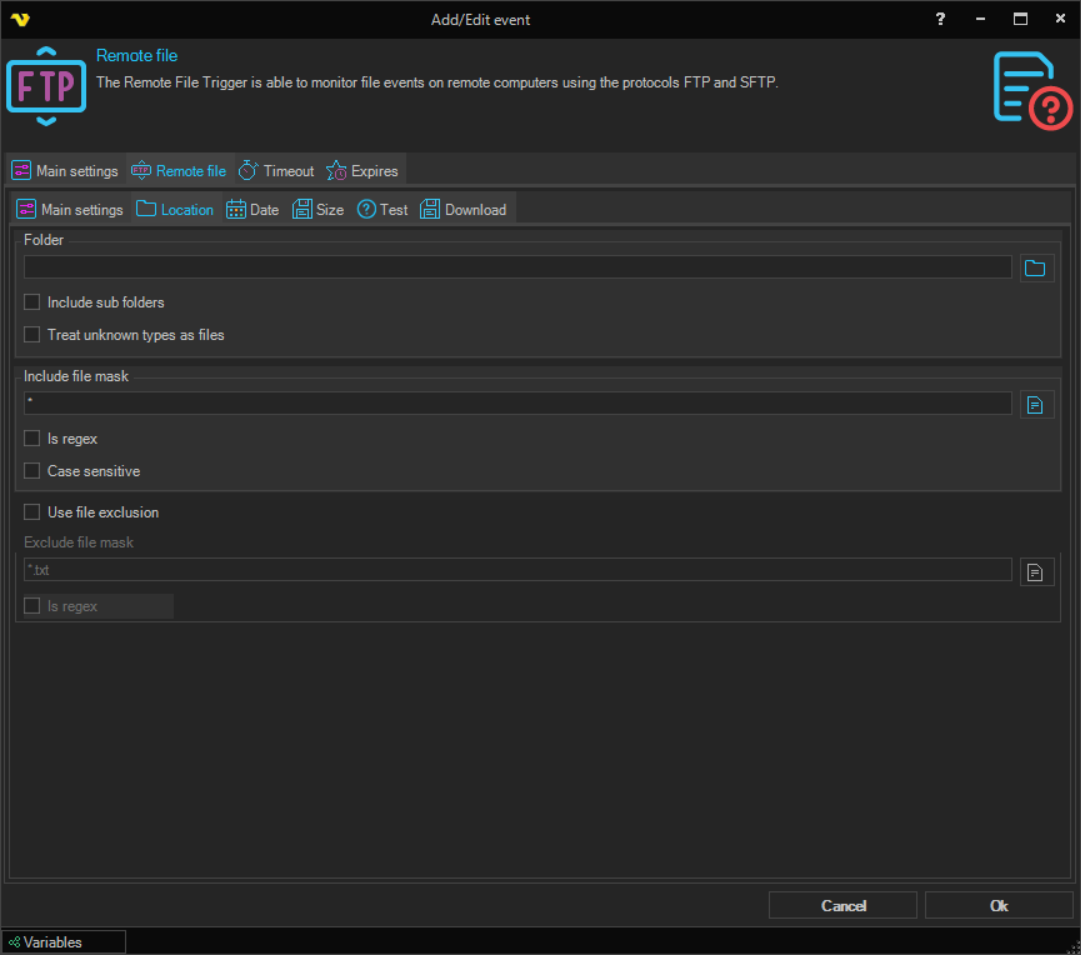Click the question mark help button in title bar
This screenshot has width=1081, height=955.
[x=940, y=19]
